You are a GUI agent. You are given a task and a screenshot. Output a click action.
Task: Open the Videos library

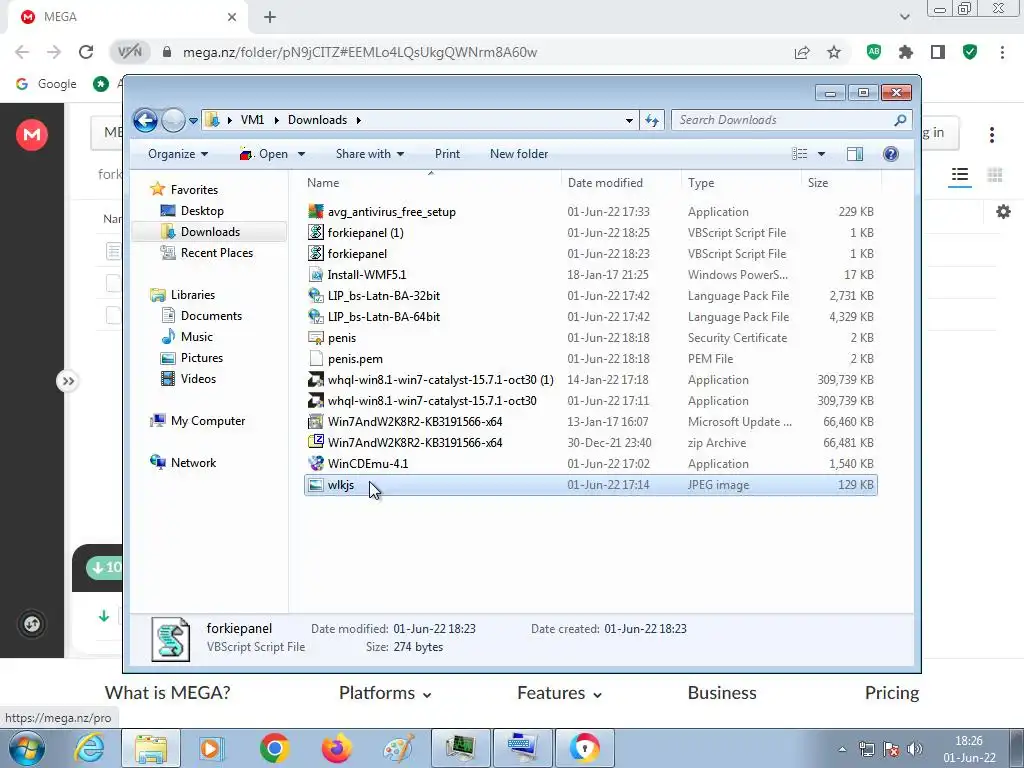198,379
